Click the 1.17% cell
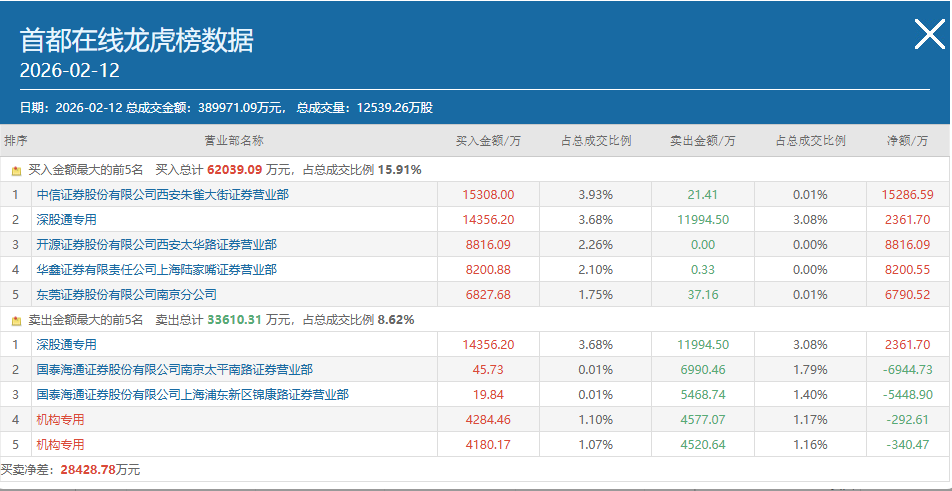 (x=810, y=419)
